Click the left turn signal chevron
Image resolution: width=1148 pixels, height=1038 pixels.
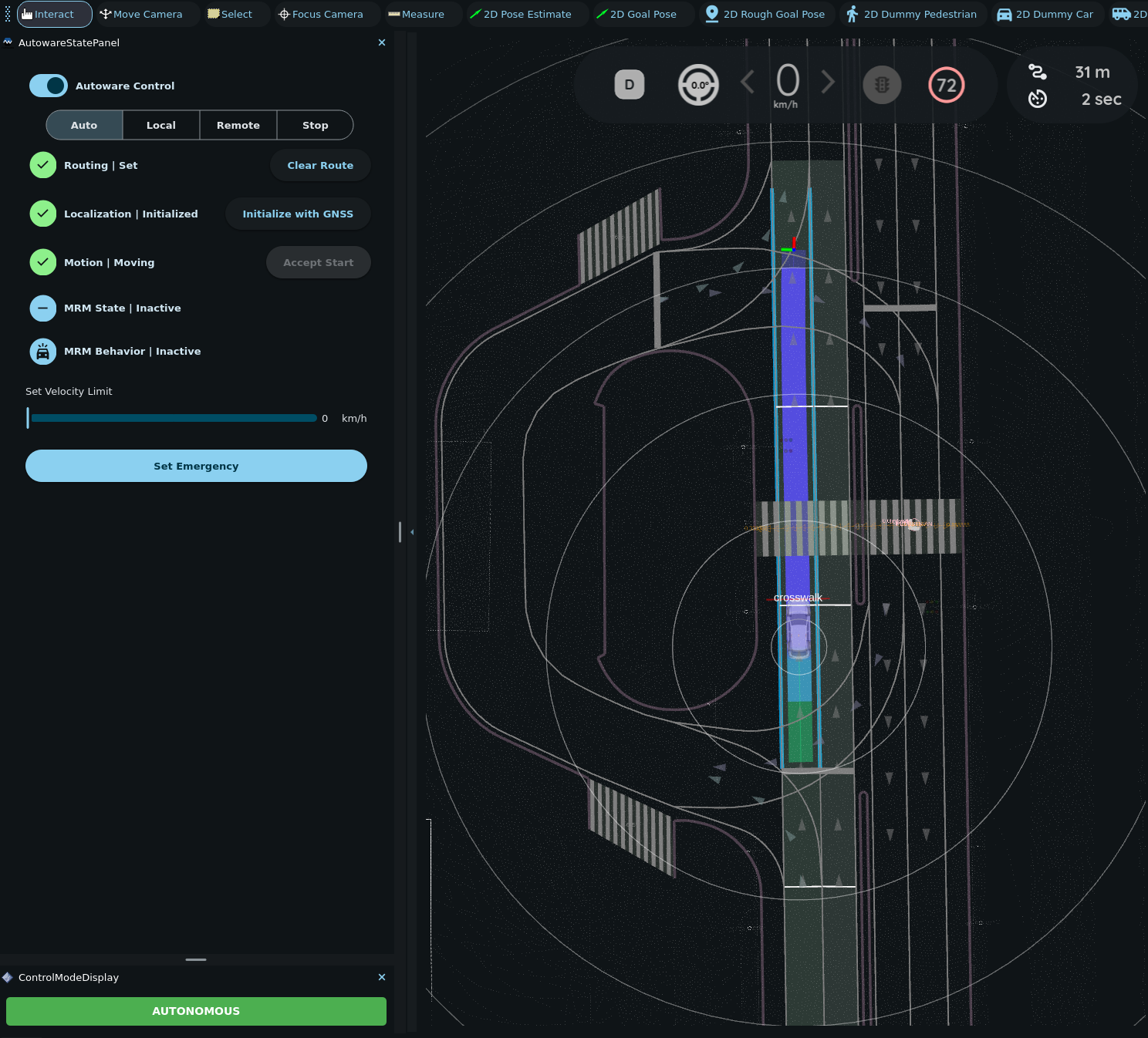point(747,82)
